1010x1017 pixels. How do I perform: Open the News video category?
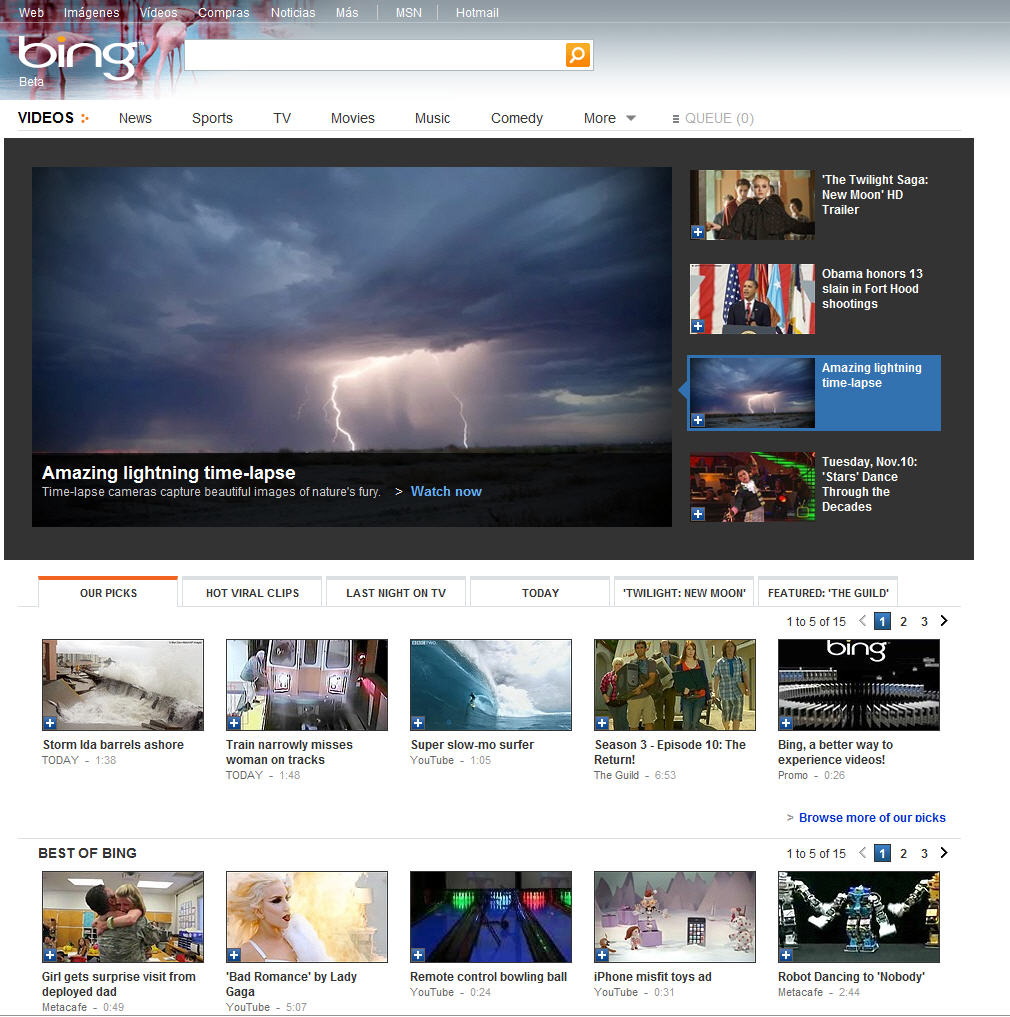(135, 119)
